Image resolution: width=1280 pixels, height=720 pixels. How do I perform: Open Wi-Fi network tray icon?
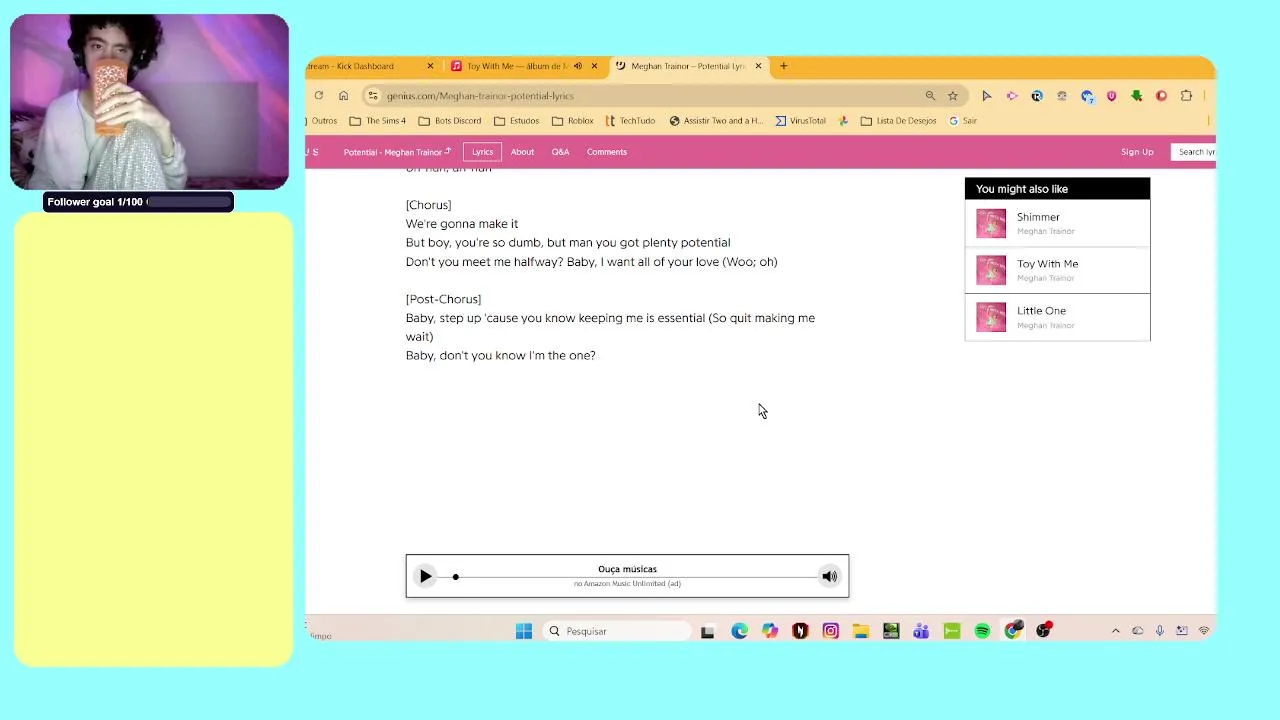coord(1204,631)
